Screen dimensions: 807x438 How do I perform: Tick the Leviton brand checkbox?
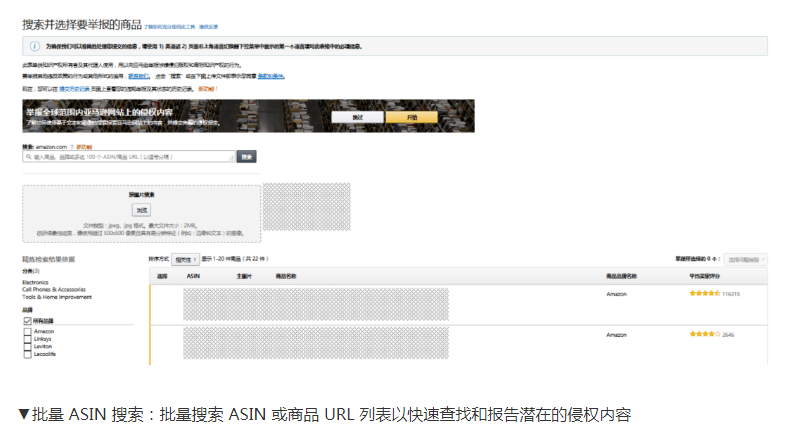[27, 346]
